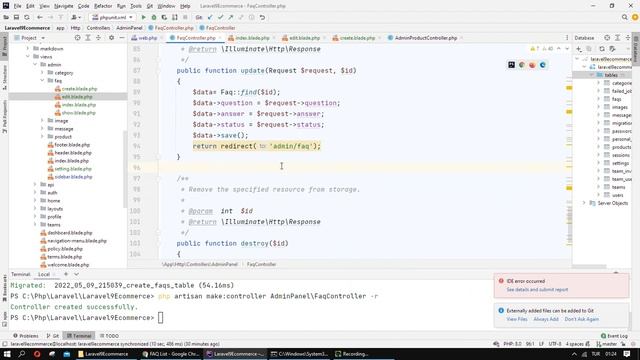Open the Project view selector dropdown

(29, 38)
